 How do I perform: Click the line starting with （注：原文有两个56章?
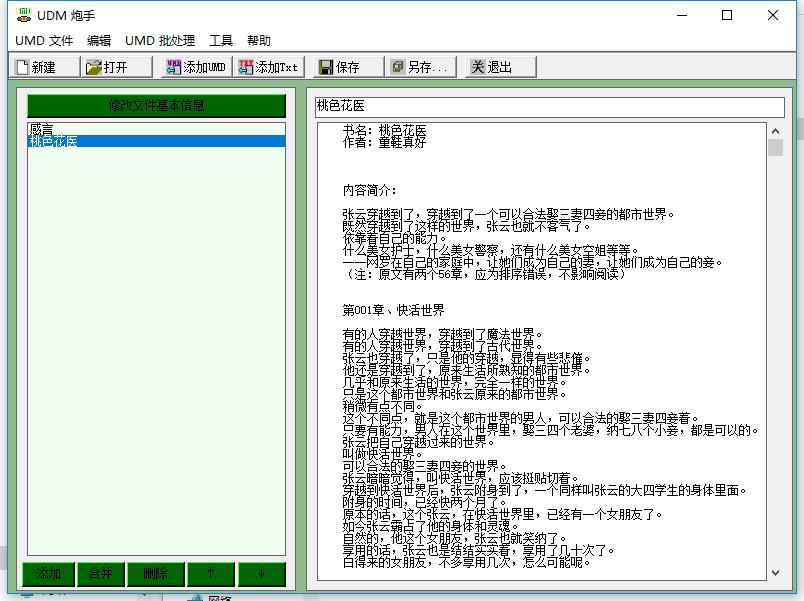[x=485, y=275]
